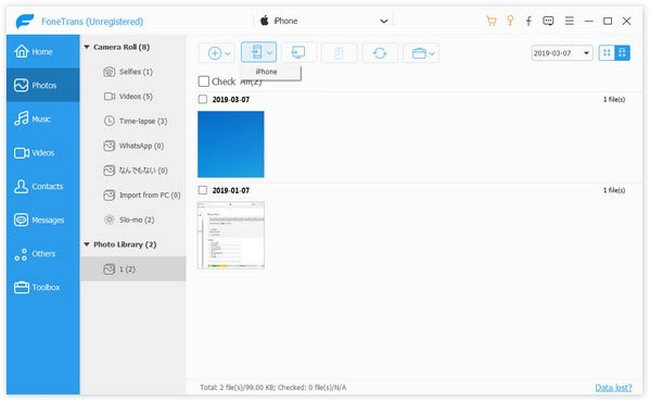This screenshot has width=650, height=402.
Task: Open the Toolbox section
Action: coord(43,287)
